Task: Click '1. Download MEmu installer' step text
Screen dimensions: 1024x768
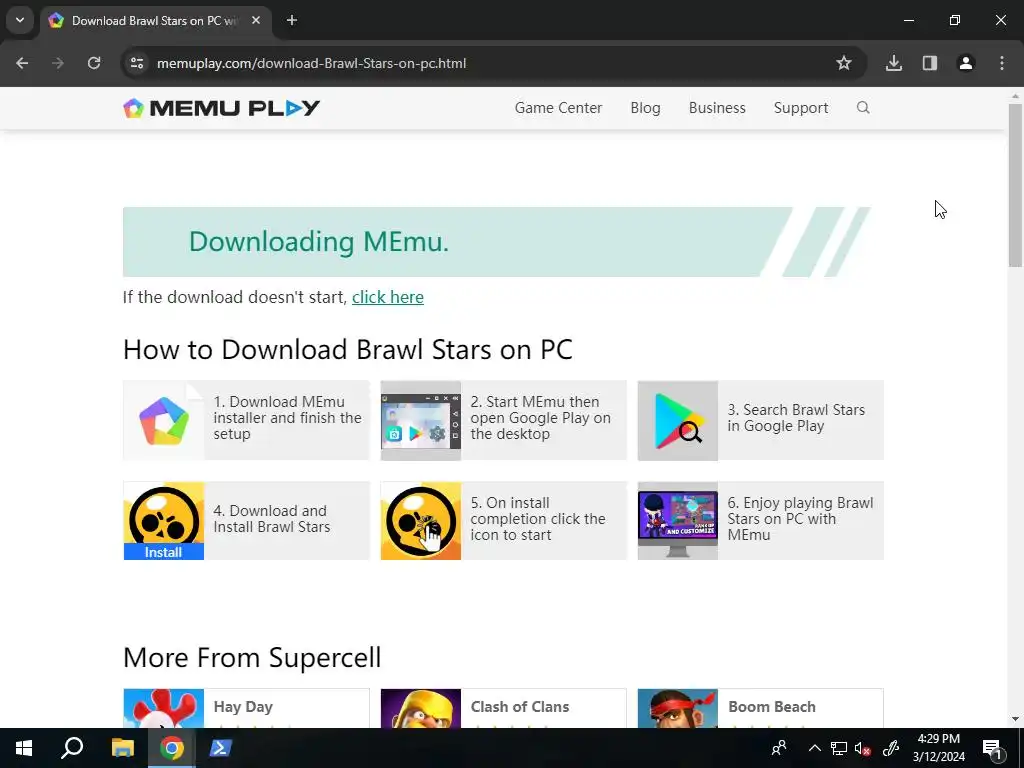Action: click(287, 418)
